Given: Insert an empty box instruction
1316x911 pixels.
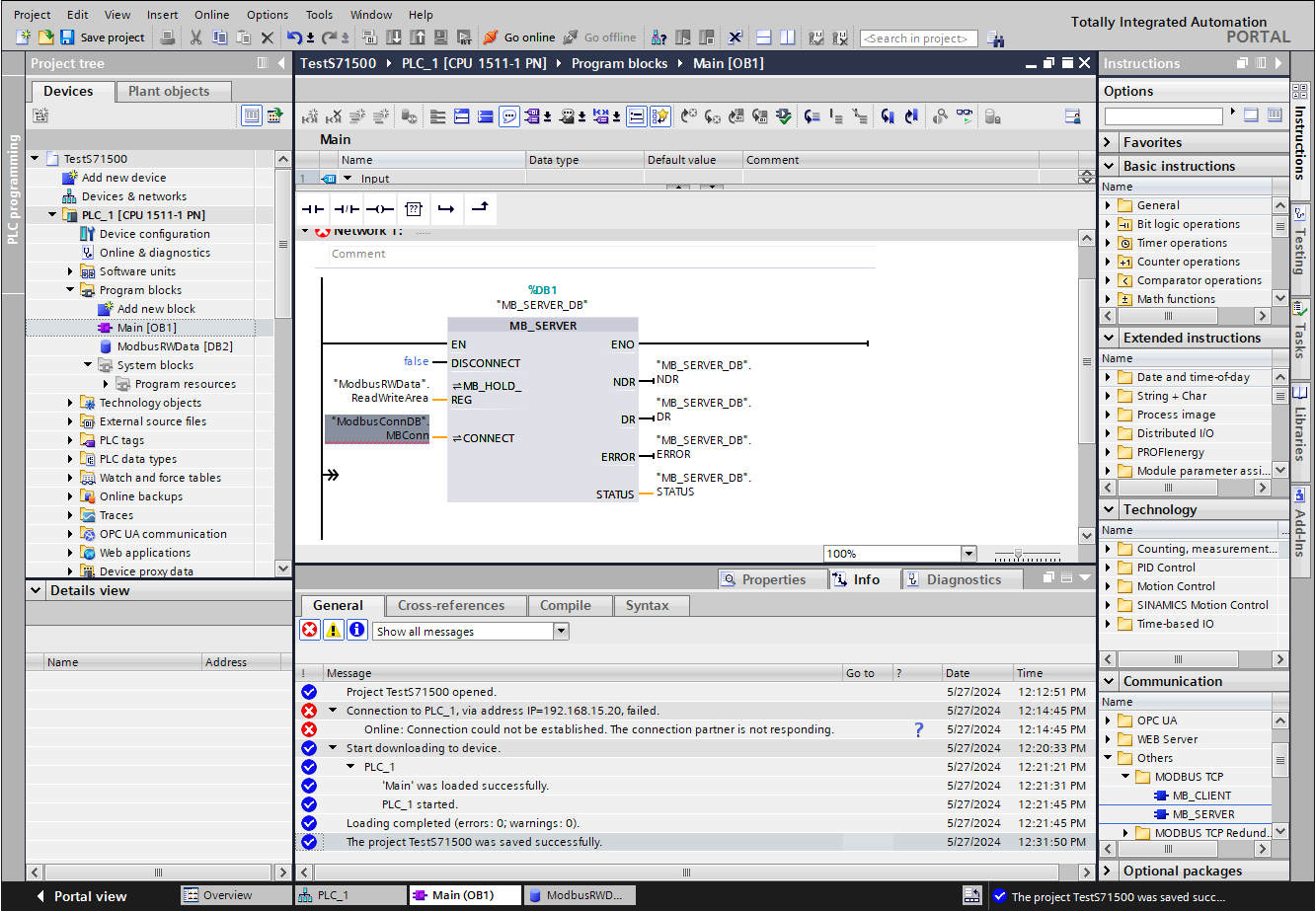Looking at the screenshot, I should [414, 209].
